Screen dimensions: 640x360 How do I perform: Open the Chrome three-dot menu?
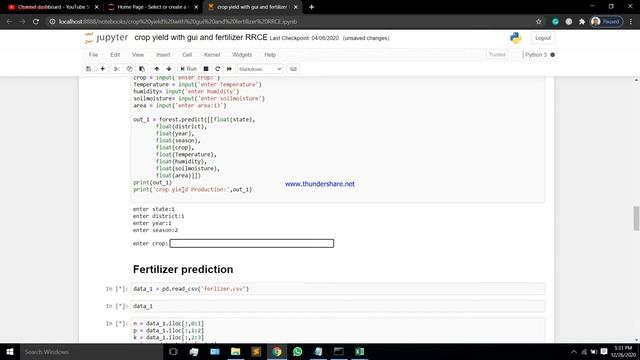(x=631, y=22)
